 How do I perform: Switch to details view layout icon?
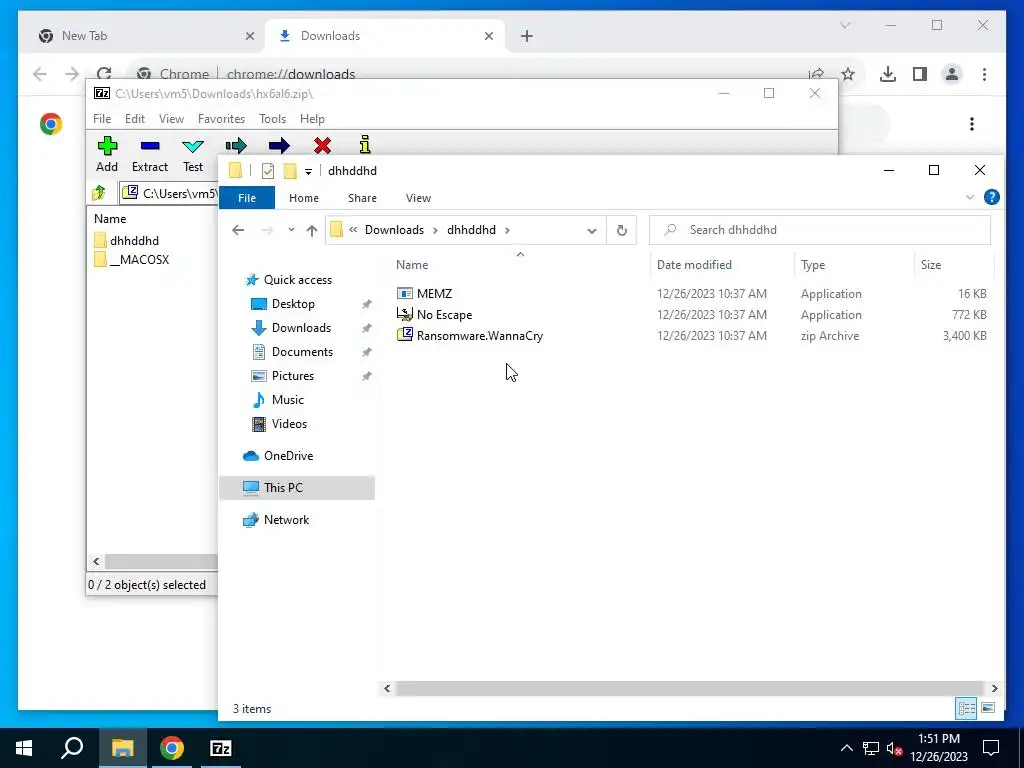click(x=967, y=709)
